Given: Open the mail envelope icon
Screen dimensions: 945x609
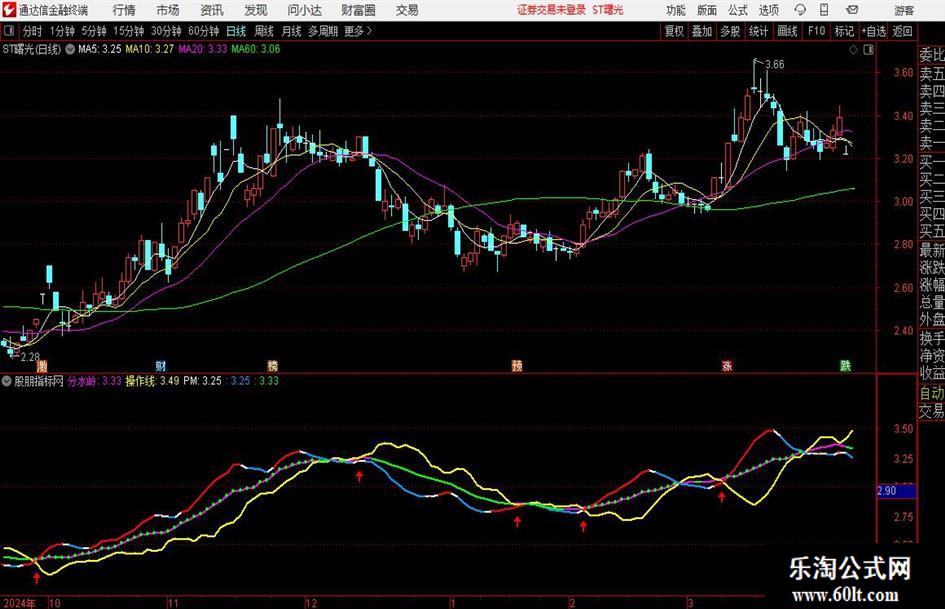Looking at the screenshot, I should tap(852, 10).
